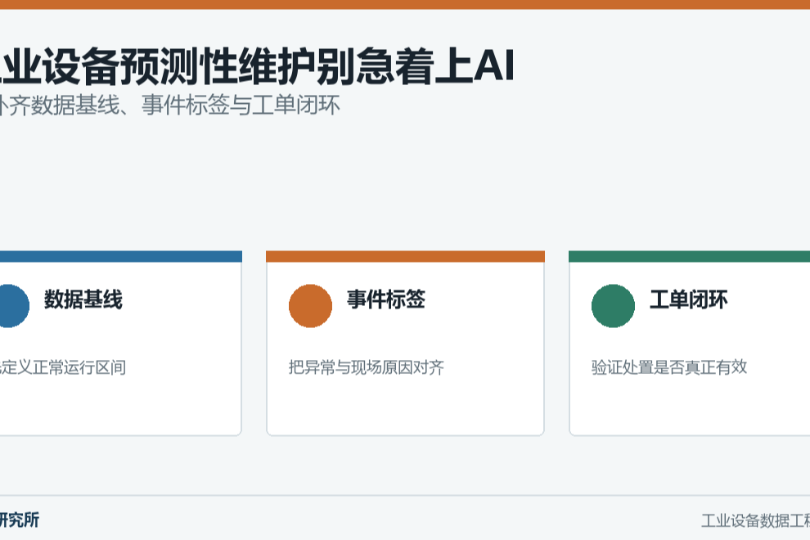The image size is (810, 540).
Task: Click the text 把异常与现场原因对齐
Action: click(366, 367)
